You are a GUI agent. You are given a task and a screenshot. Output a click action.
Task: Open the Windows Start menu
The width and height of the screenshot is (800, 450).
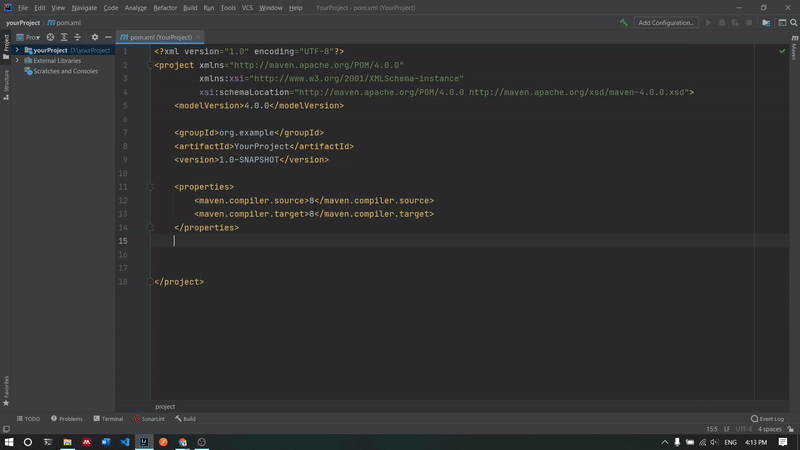click(9, 442)
